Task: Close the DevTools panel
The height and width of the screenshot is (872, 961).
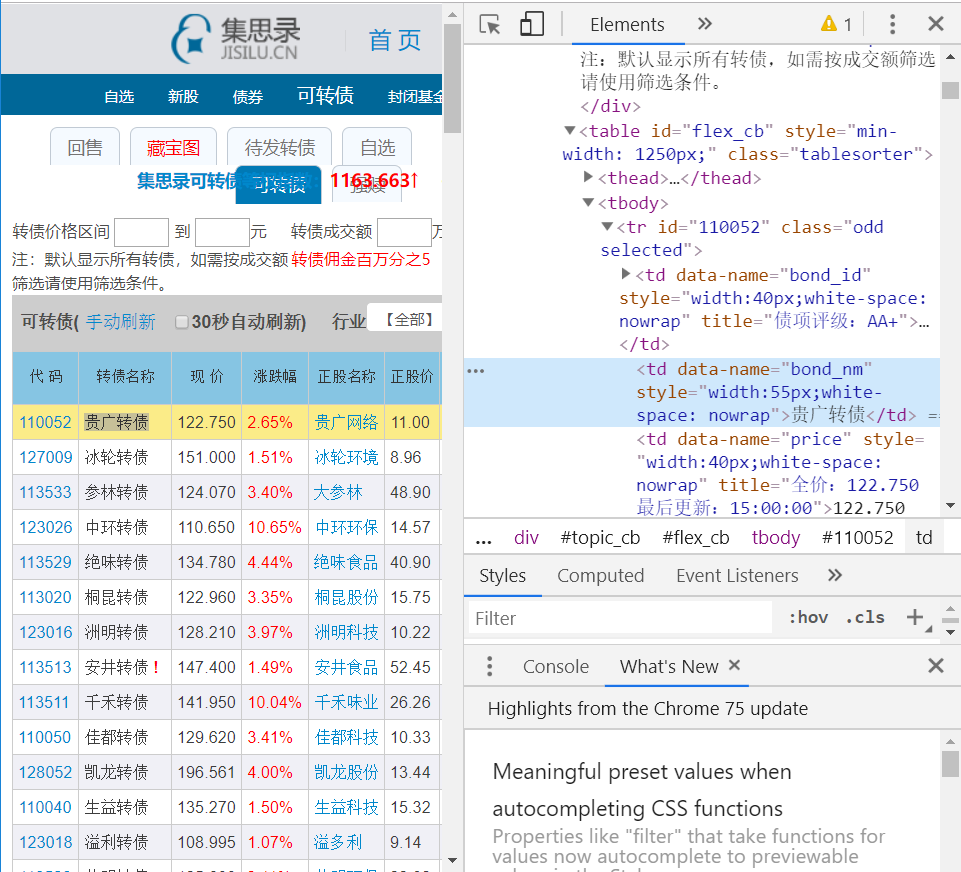Action: [935, 24]
